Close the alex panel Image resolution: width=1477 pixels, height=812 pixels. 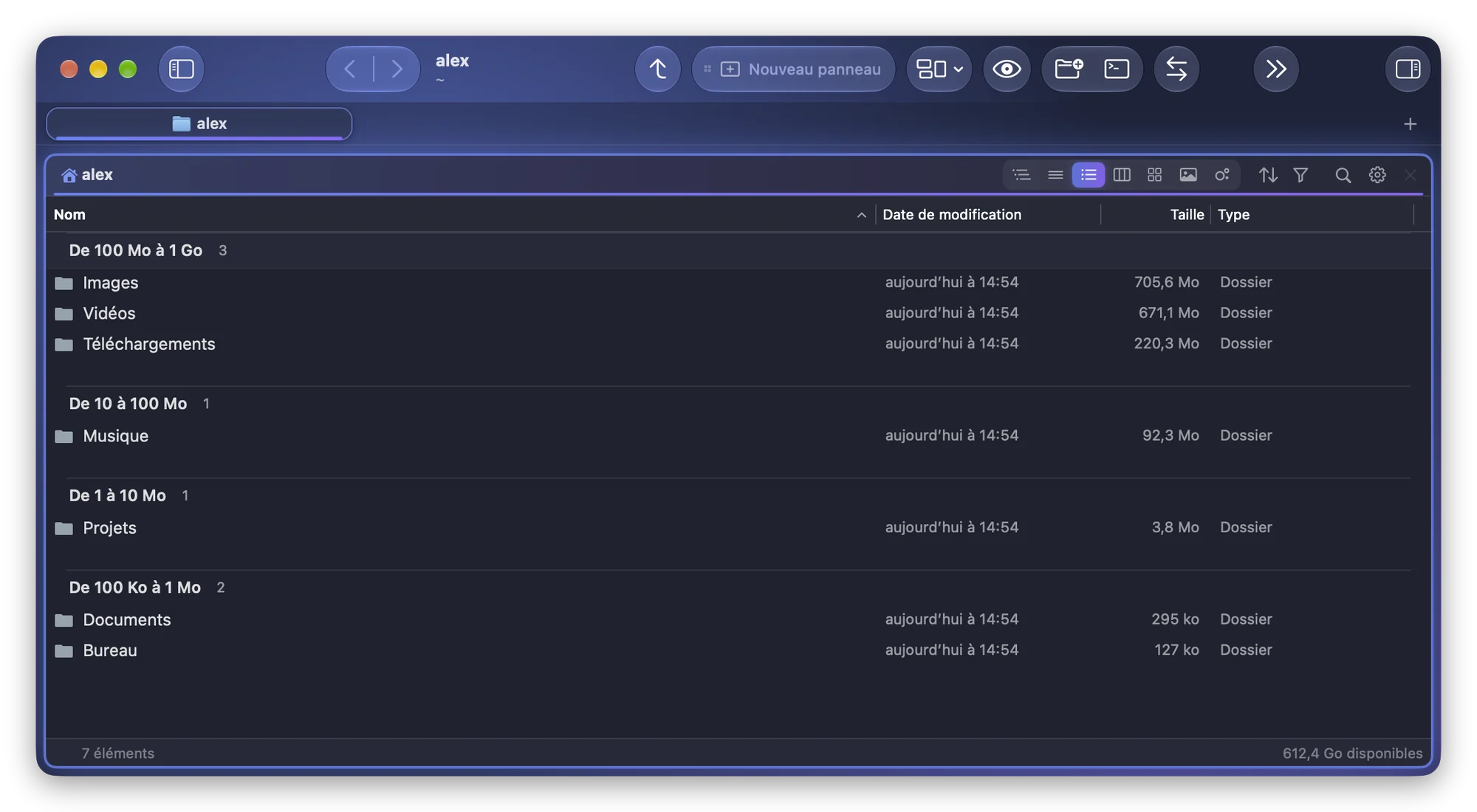(x=1411, y=175)
